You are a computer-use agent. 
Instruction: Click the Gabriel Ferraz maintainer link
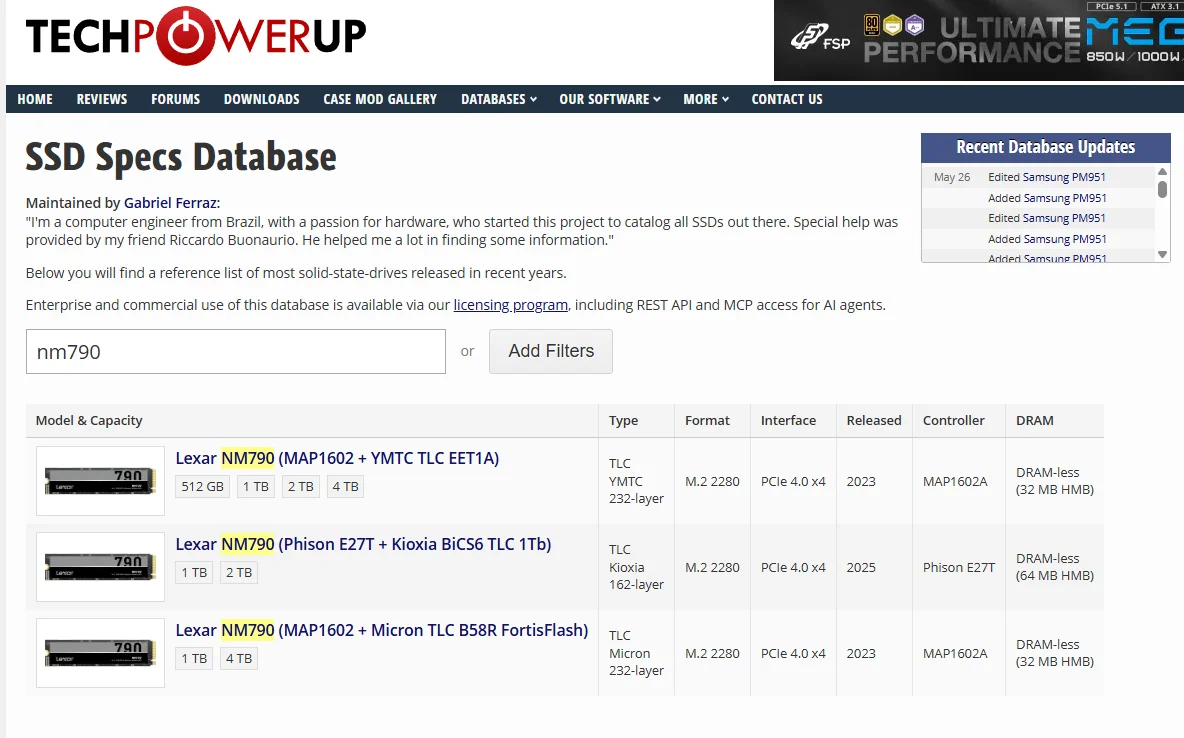coord(171,202)
